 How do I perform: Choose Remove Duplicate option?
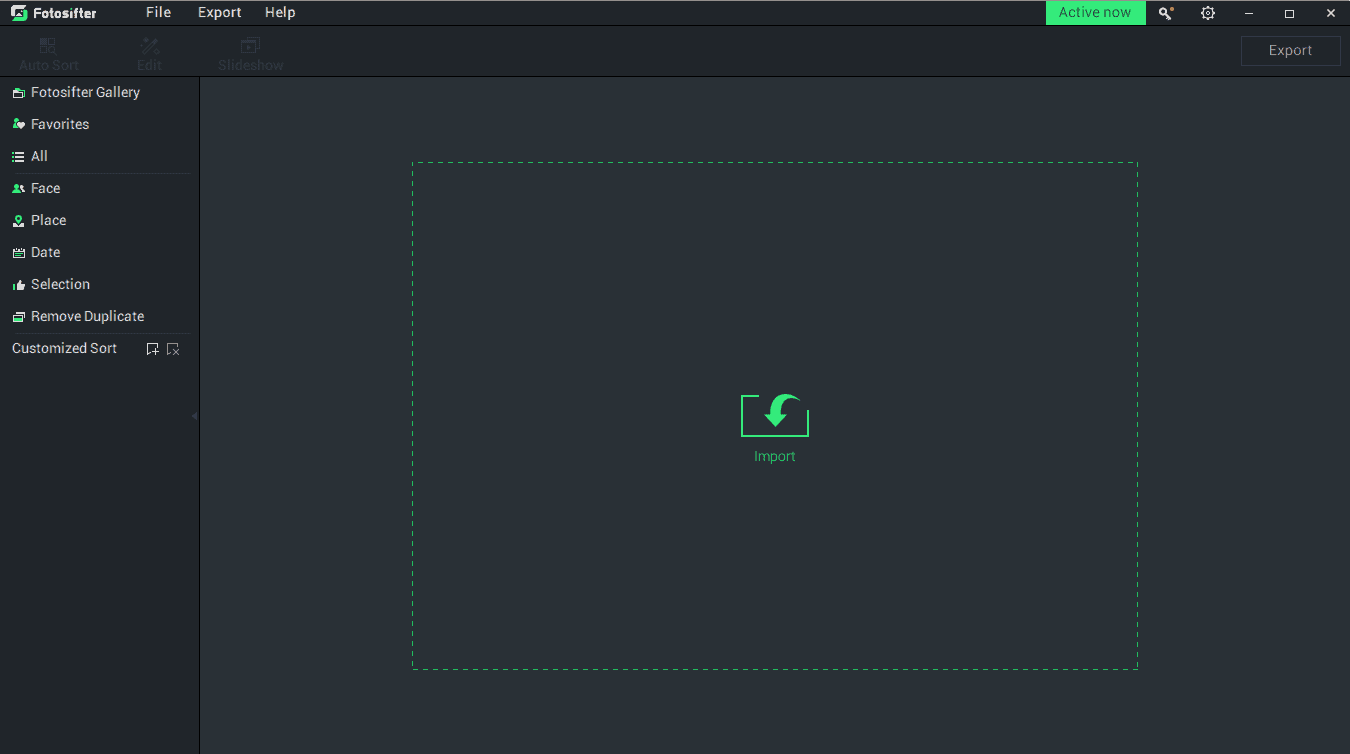click(x=87, y=316)
